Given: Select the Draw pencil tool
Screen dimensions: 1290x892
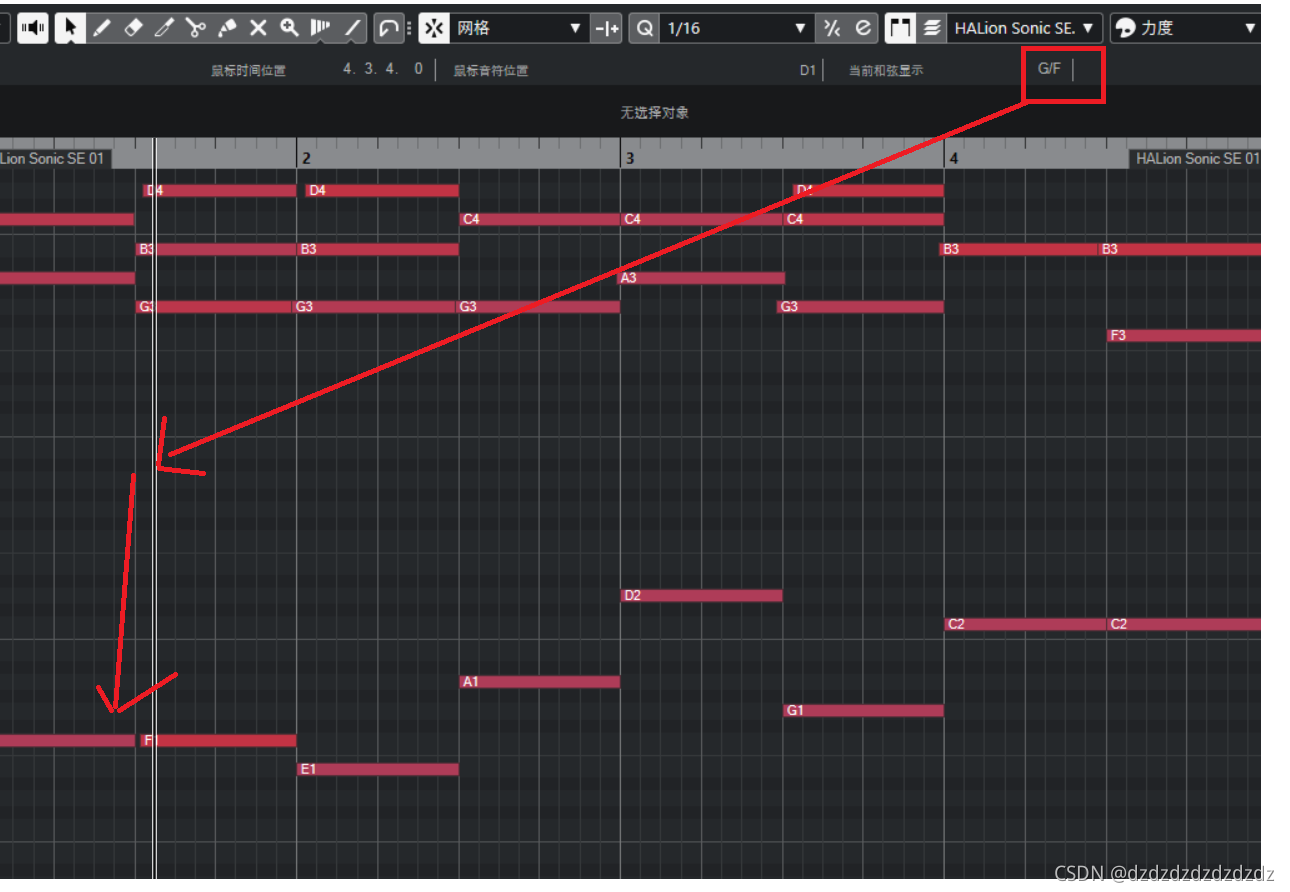Looking at the screenshot, I should click(101, 28).
